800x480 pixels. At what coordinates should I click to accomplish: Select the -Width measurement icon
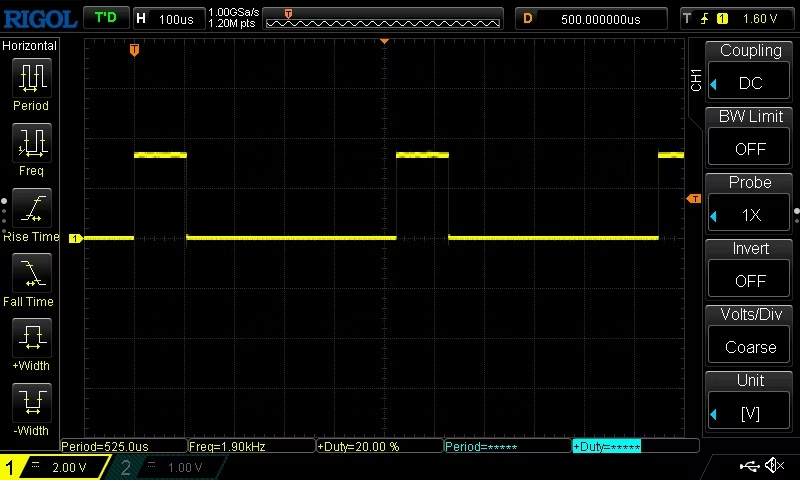(x=32, y=402)
